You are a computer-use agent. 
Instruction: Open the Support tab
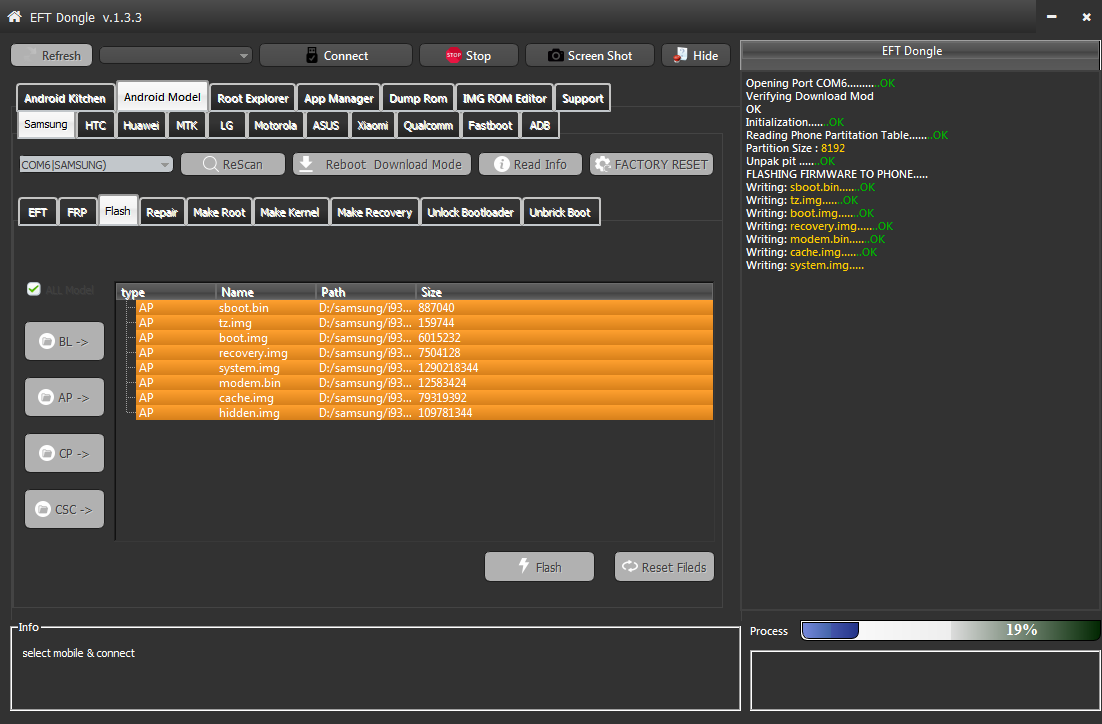point(583,98)
